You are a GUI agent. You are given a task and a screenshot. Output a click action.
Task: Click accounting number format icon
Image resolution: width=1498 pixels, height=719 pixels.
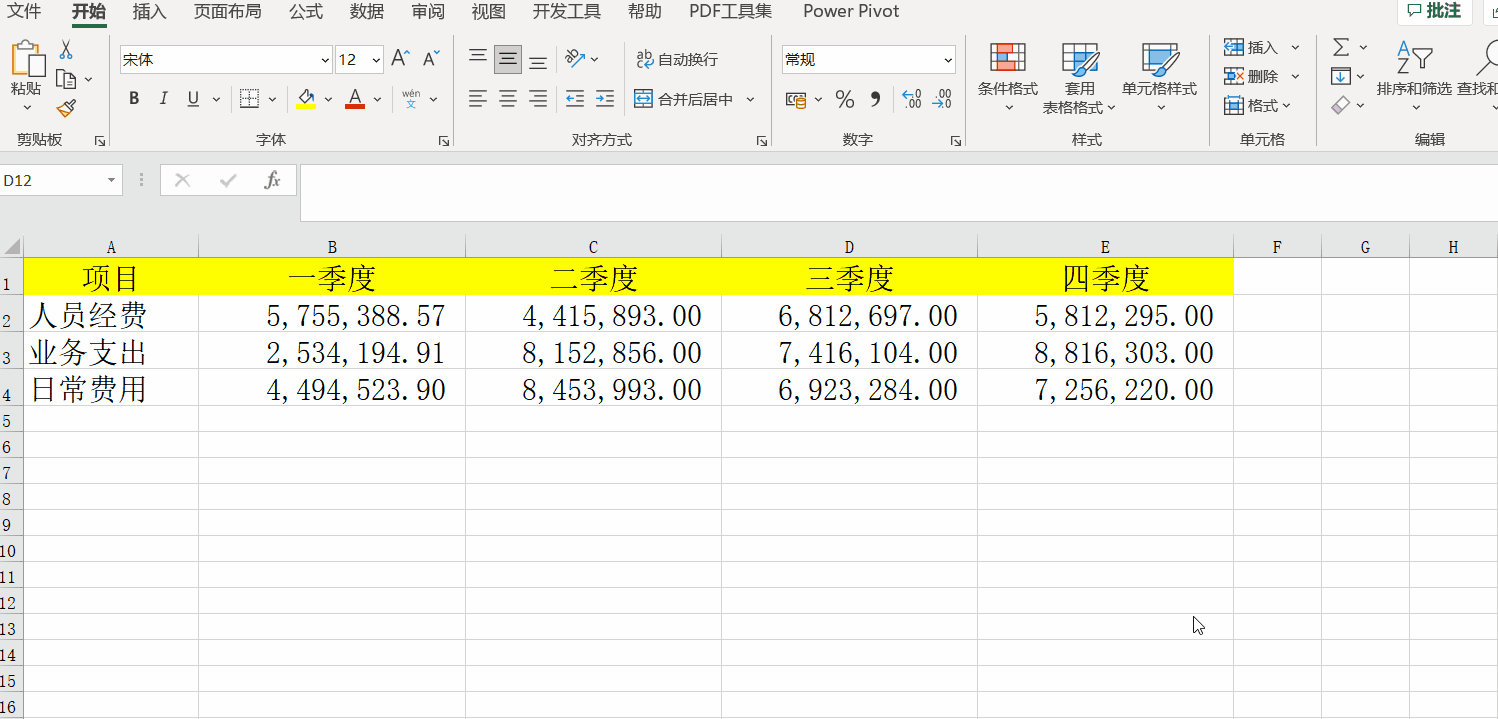796,99
